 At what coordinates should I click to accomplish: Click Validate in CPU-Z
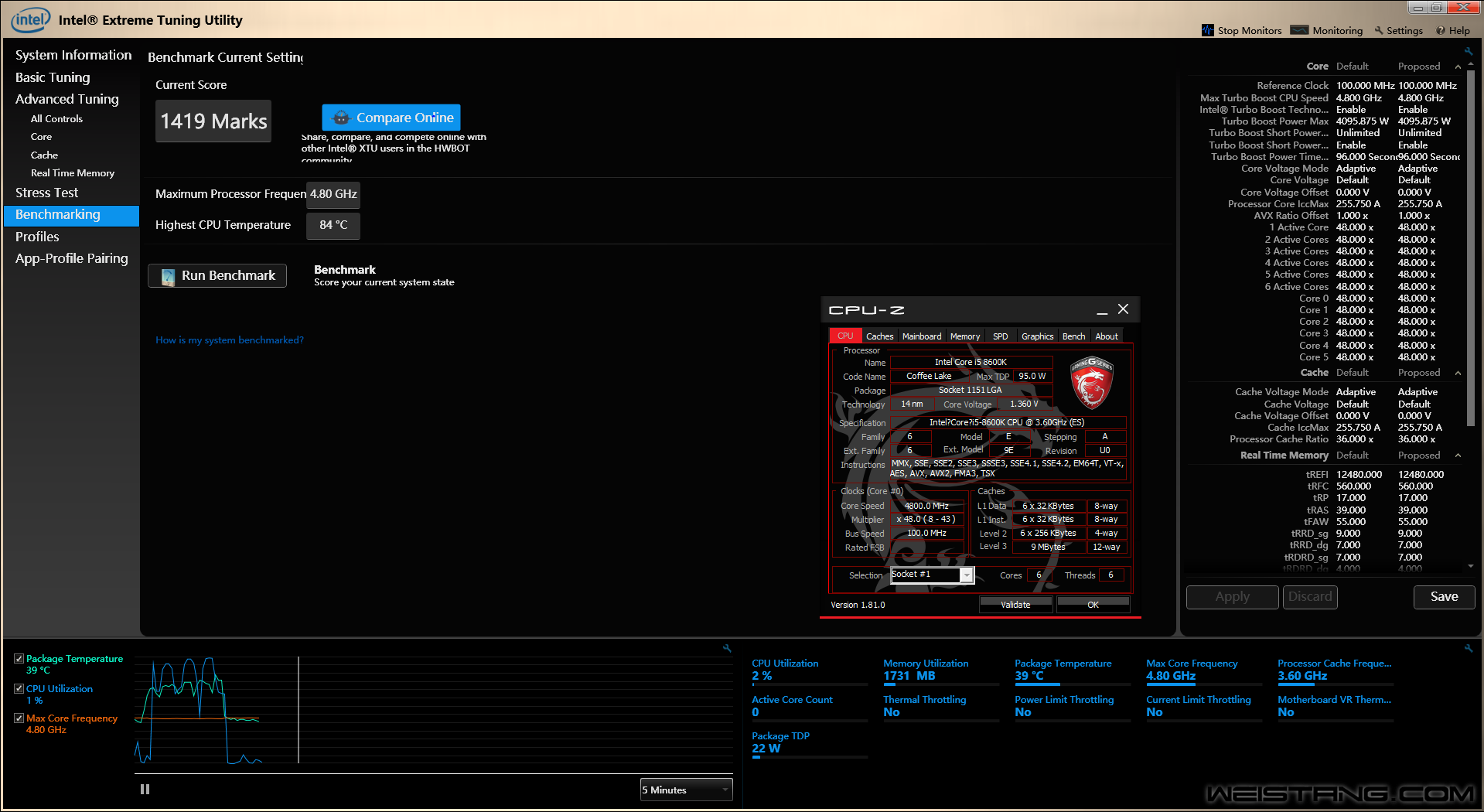[1015, 605]
